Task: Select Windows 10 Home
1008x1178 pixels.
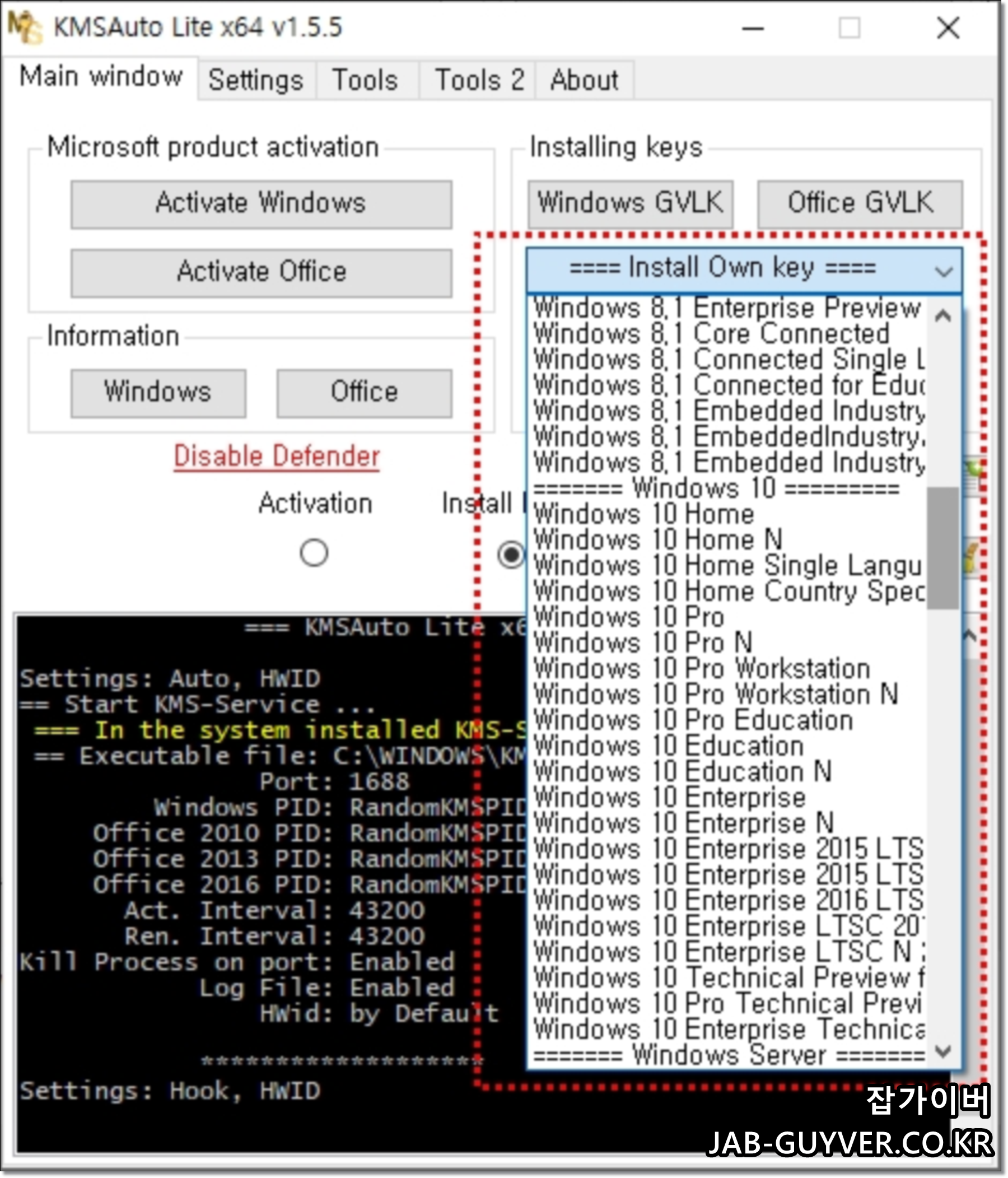Action: 727,515
